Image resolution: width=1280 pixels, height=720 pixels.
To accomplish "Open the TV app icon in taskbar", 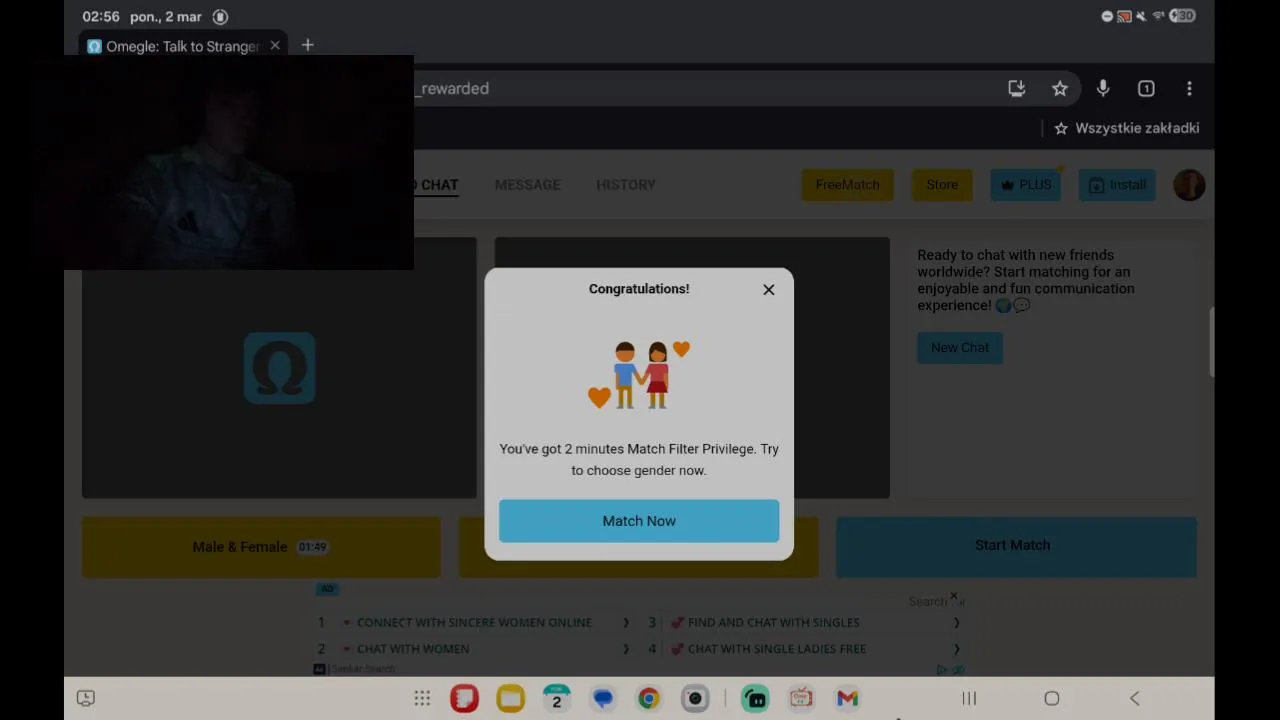I will pyautogui.click(x=801, y=699).
